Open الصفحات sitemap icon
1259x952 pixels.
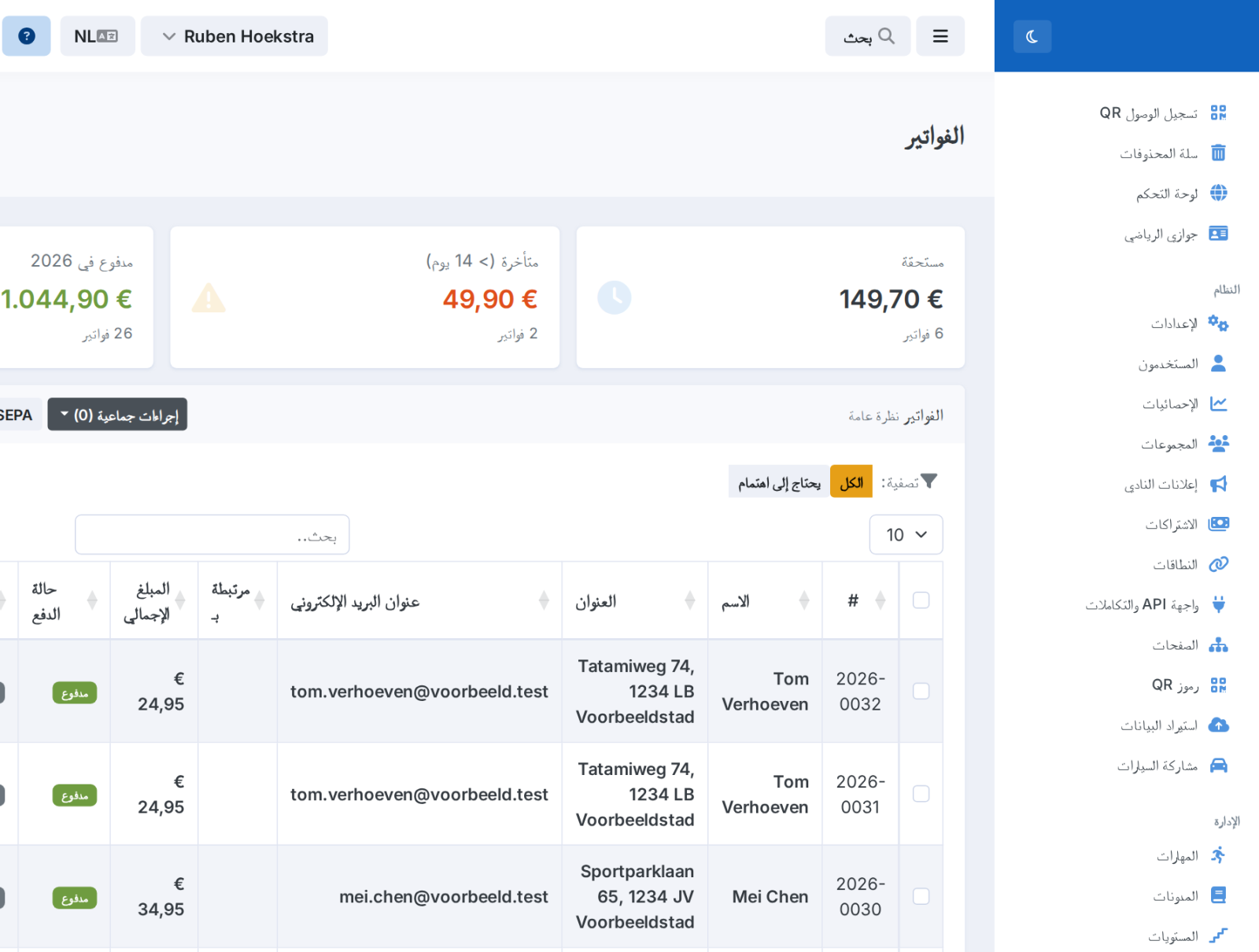pos(1218,645)
